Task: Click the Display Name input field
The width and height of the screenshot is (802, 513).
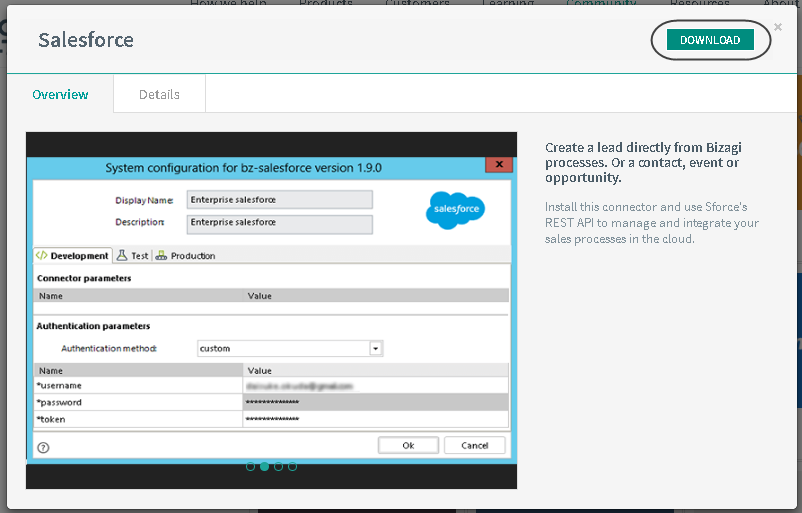Action: pos(280,199)
